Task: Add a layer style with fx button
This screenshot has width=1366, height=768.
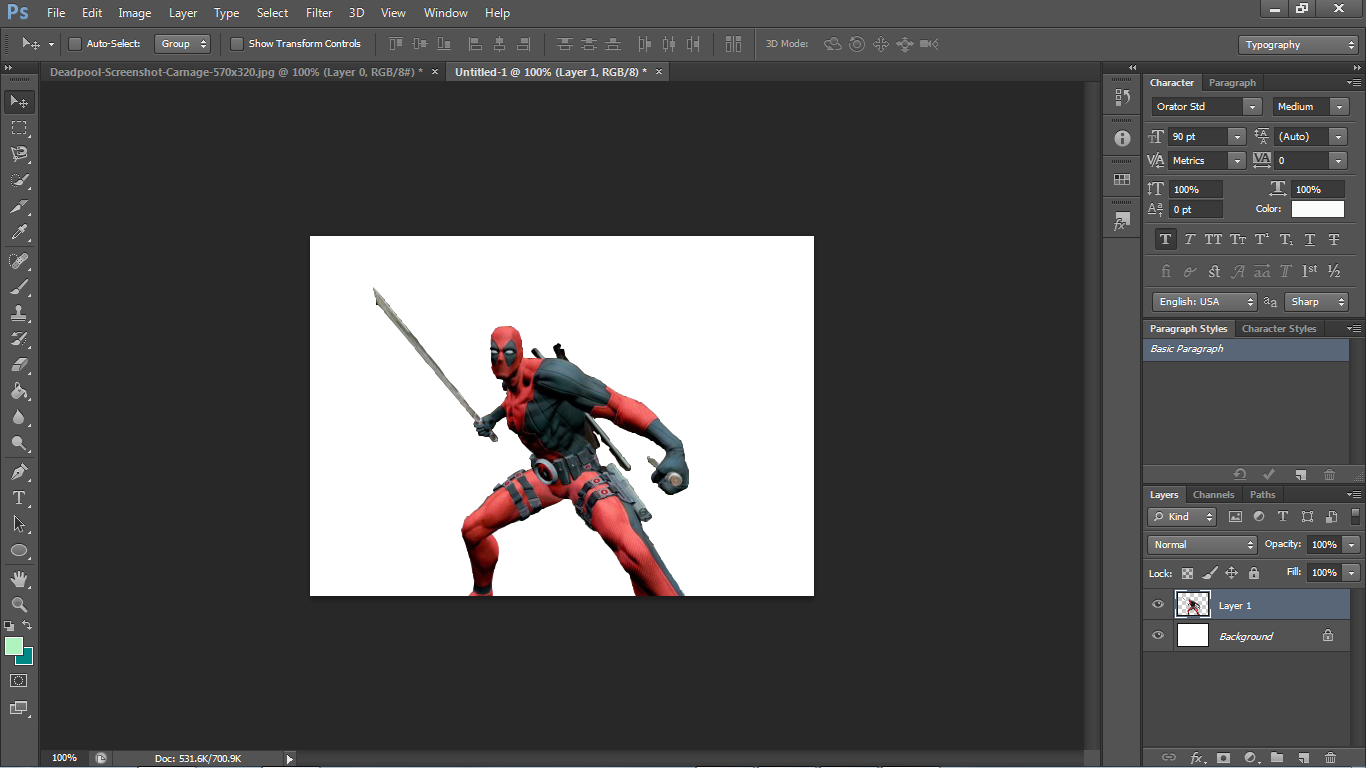Action: pyautogui.click(x=1196, y=758)
